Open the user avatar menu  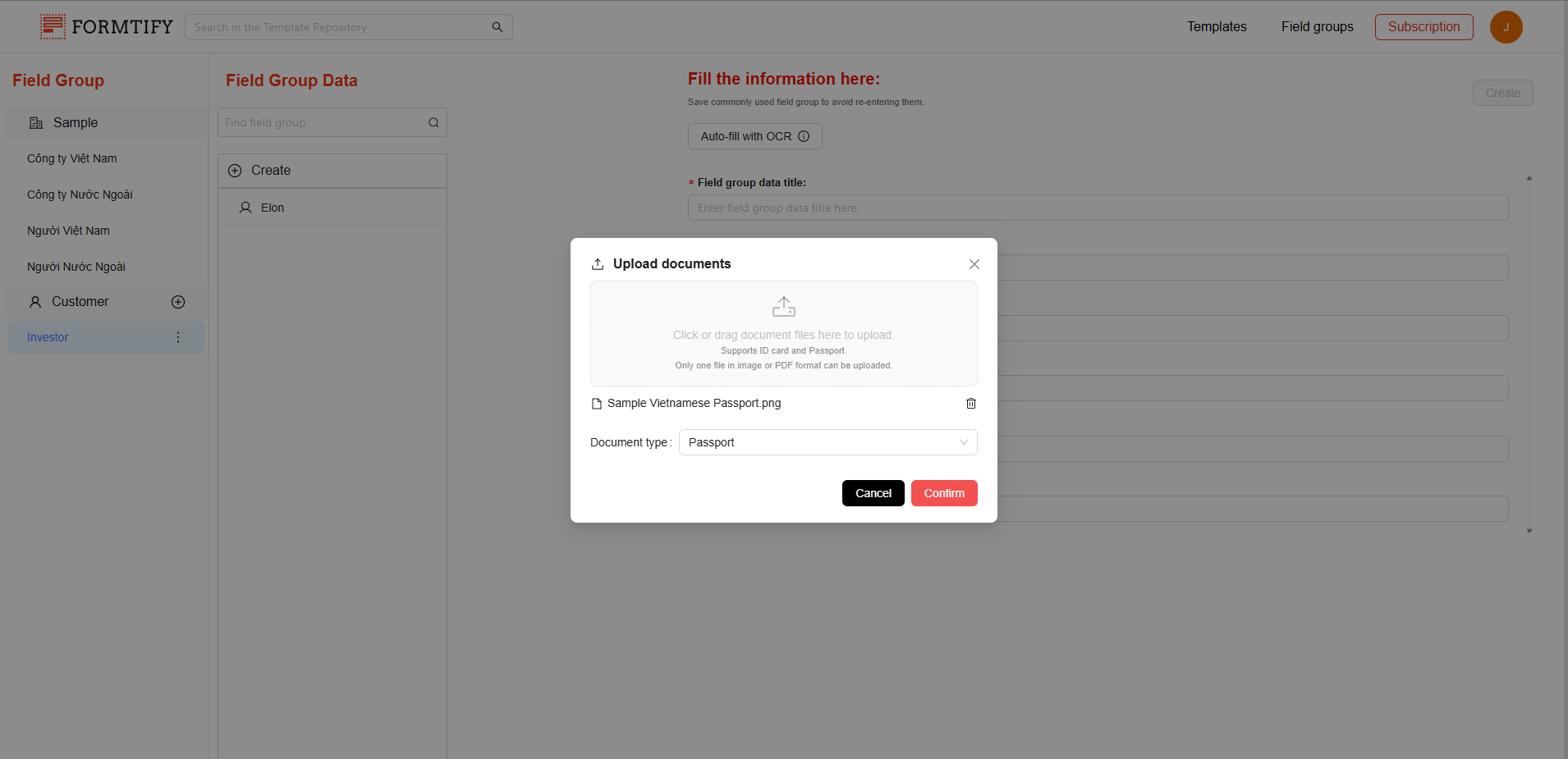click(1506, 27)
